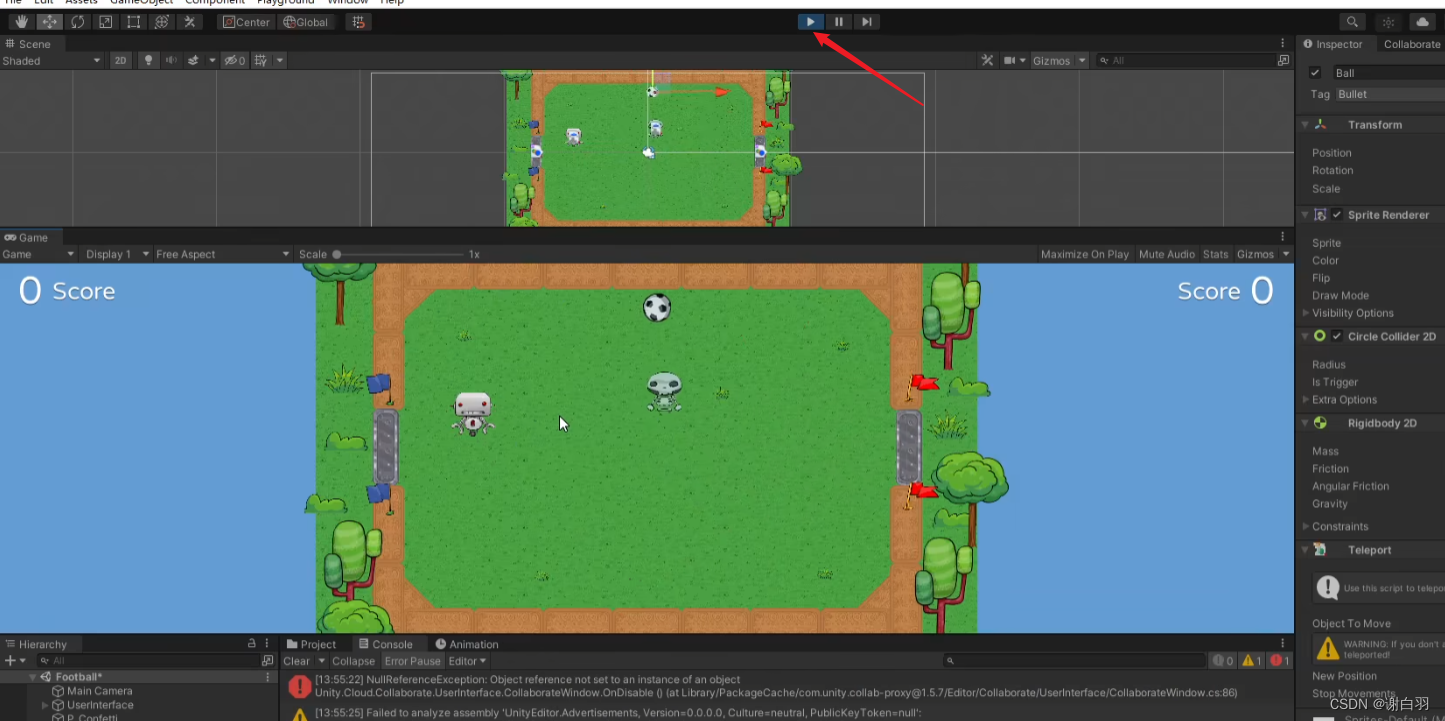
Task: Toggle hidden objects visibility count
Action: point(235,60)
